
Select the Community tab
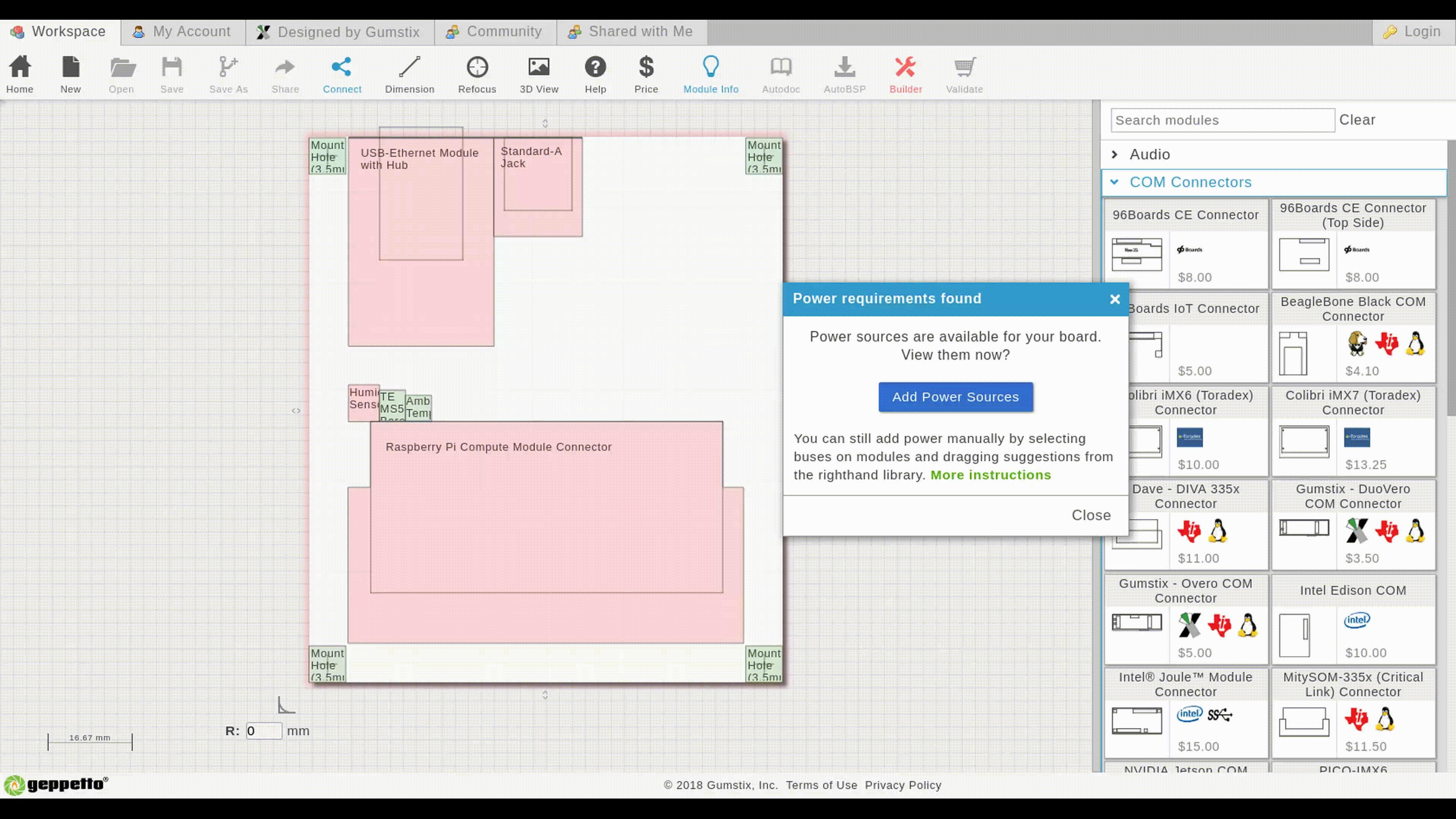(504, 31)
